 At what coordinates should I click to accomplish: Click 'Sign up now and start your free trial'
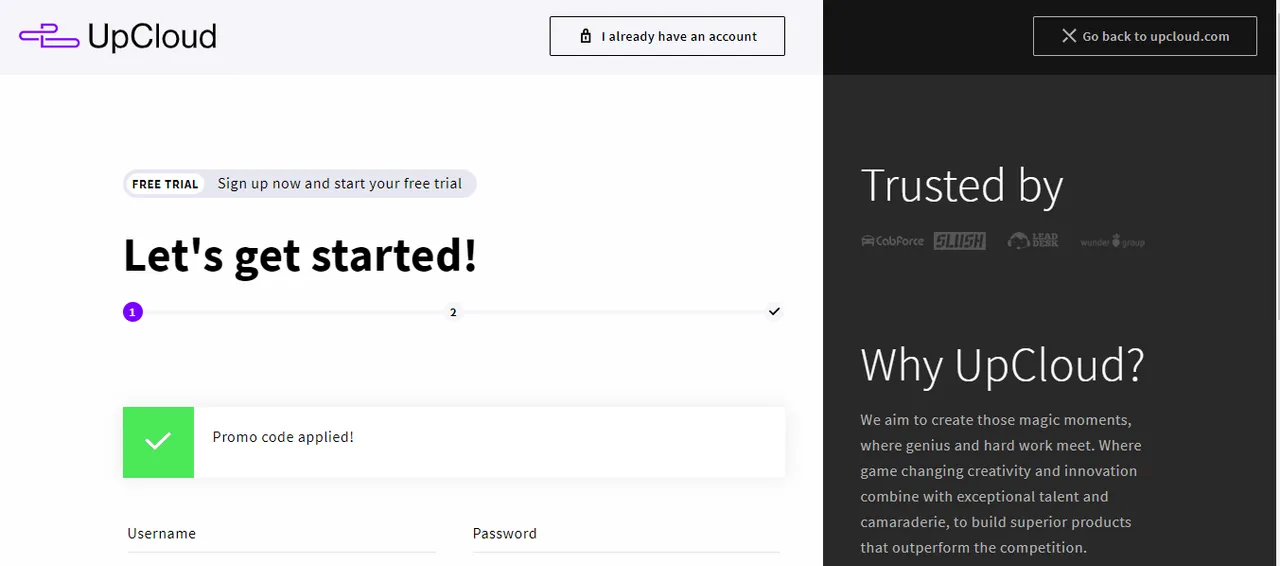tap(340, 183)
